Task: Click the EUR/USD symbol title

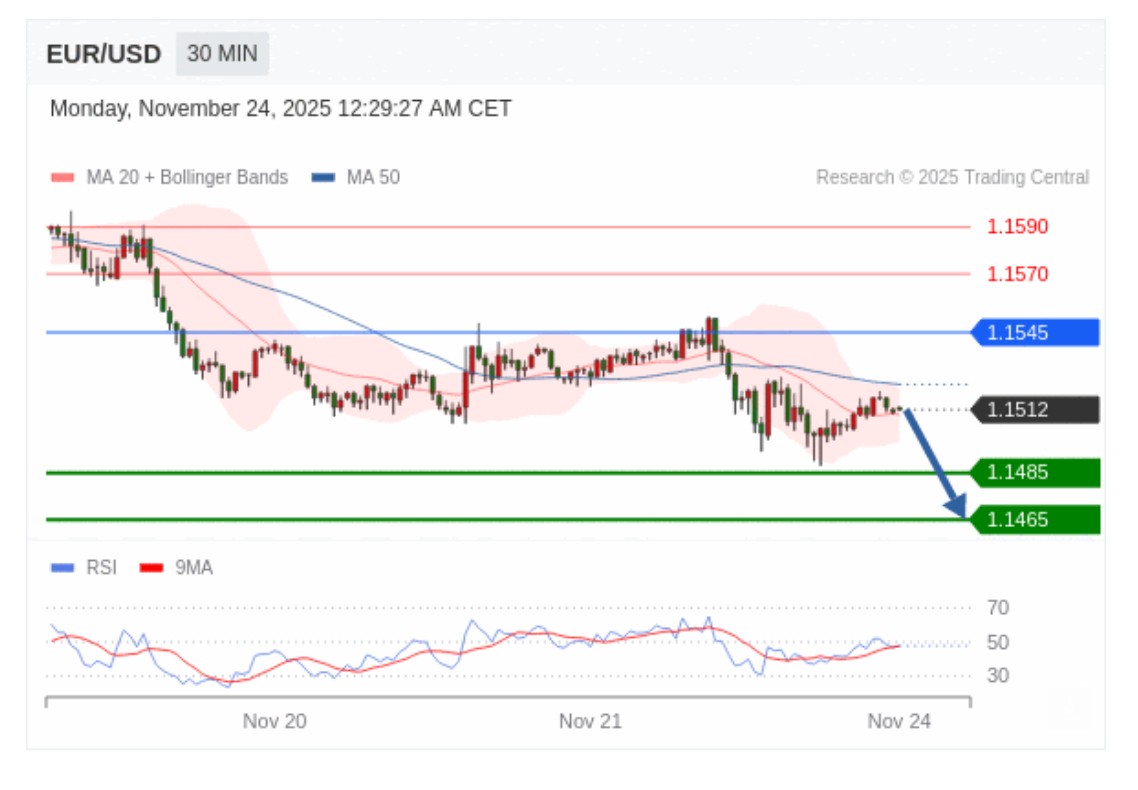Action: (104, 54)
